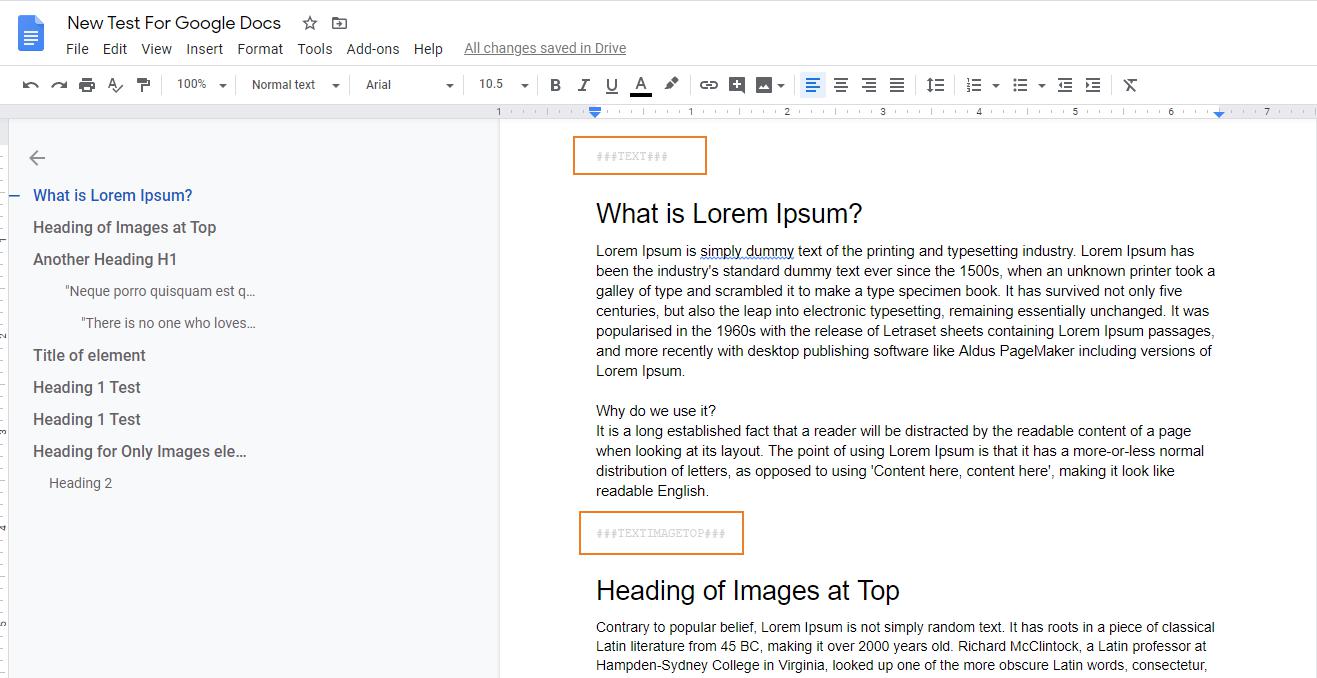
Task: Open line spacing options
Action: [935, 85]
